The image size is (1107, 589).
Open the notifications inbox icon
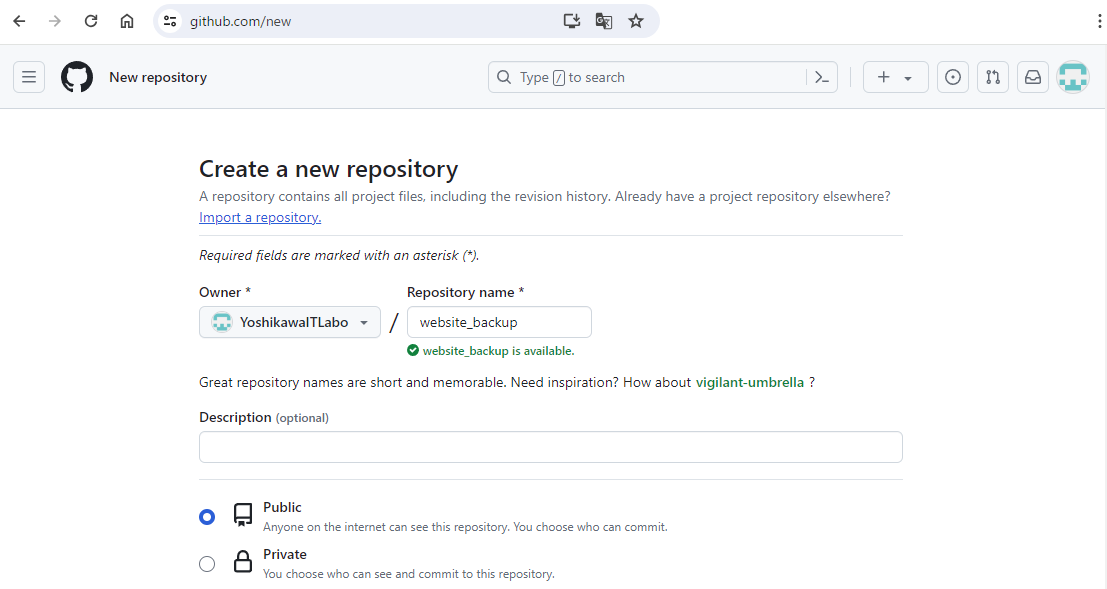(x=1032, y=77)
